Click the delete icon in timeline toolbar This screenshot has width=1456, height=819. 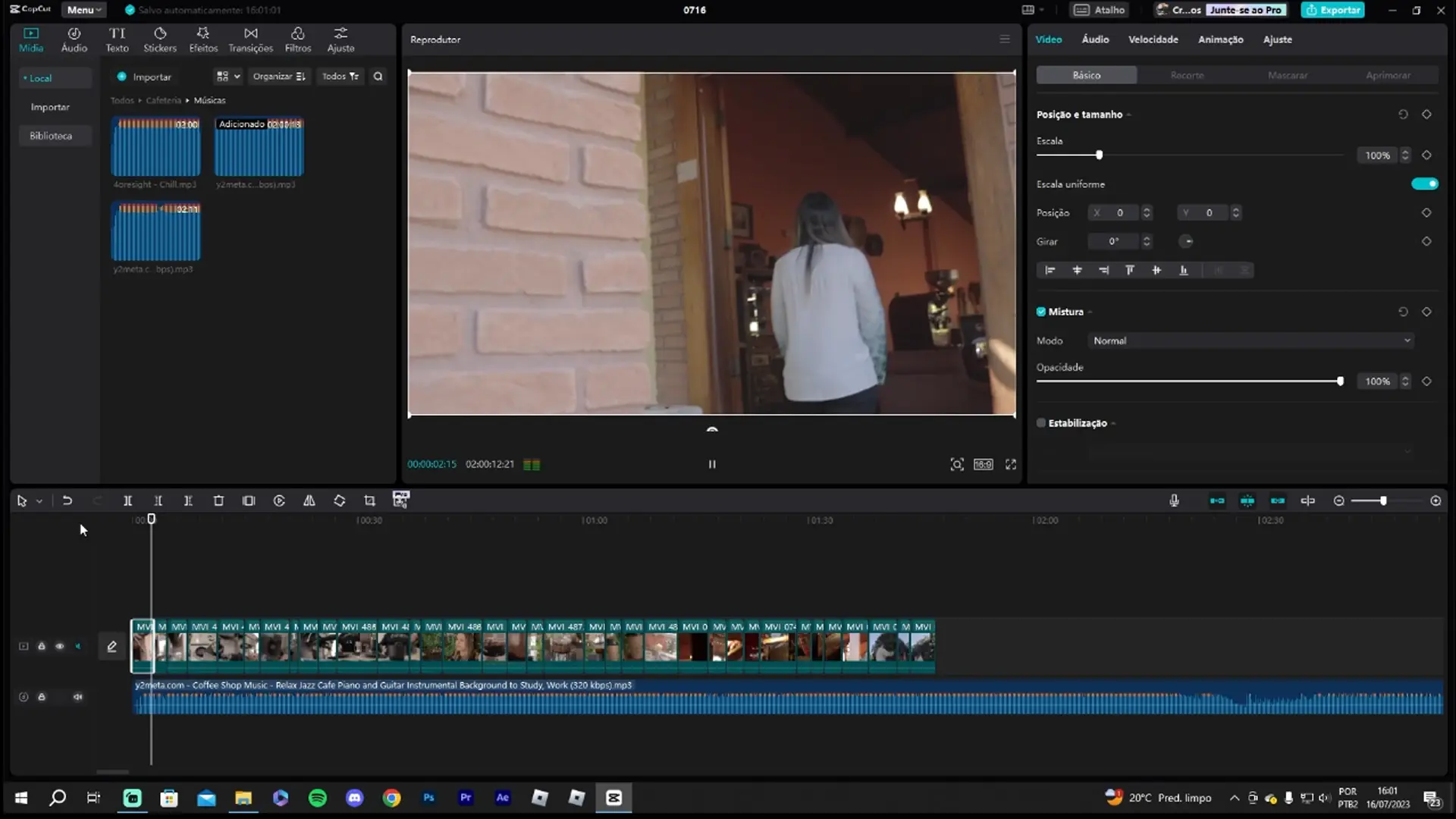(x=218, y=500)
